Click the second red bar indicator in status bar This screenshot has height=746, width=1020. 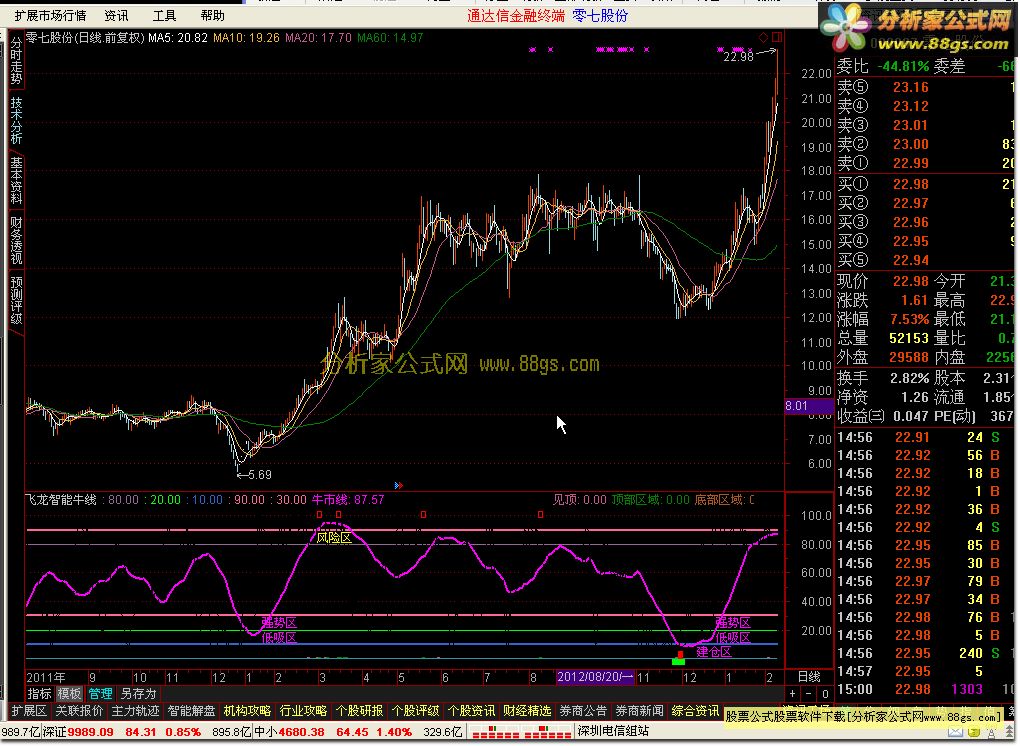[548, 732]
